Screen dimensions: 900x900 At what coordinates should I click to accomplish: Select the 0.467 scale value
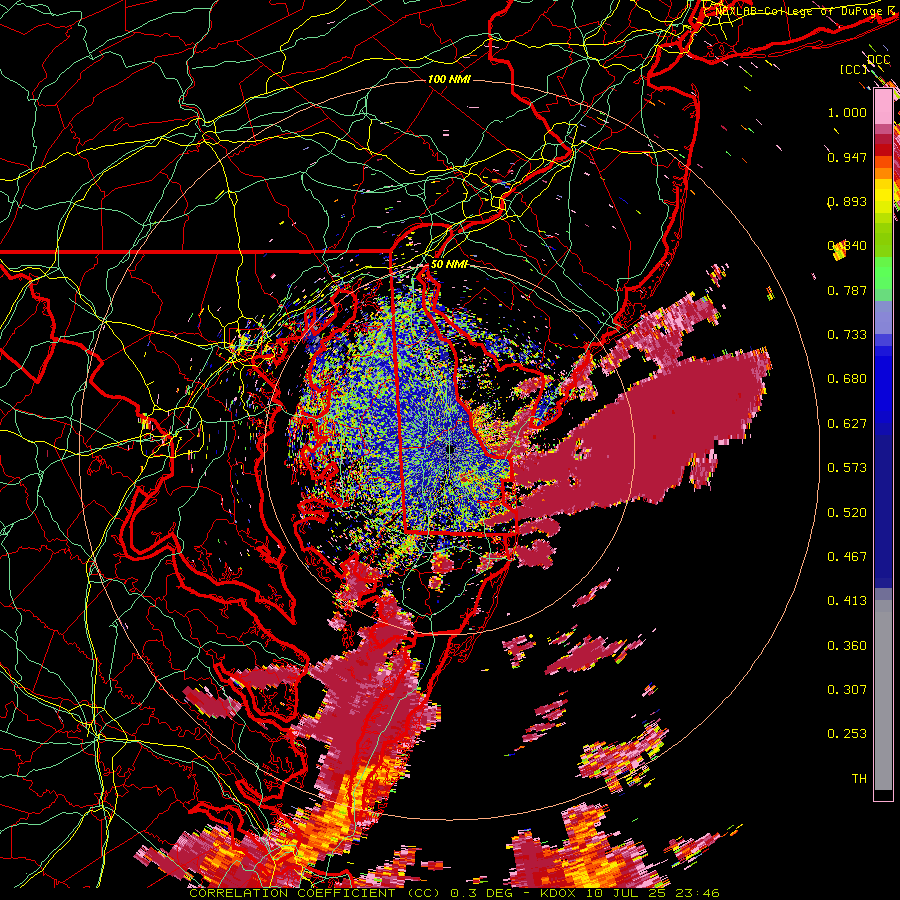847,557
